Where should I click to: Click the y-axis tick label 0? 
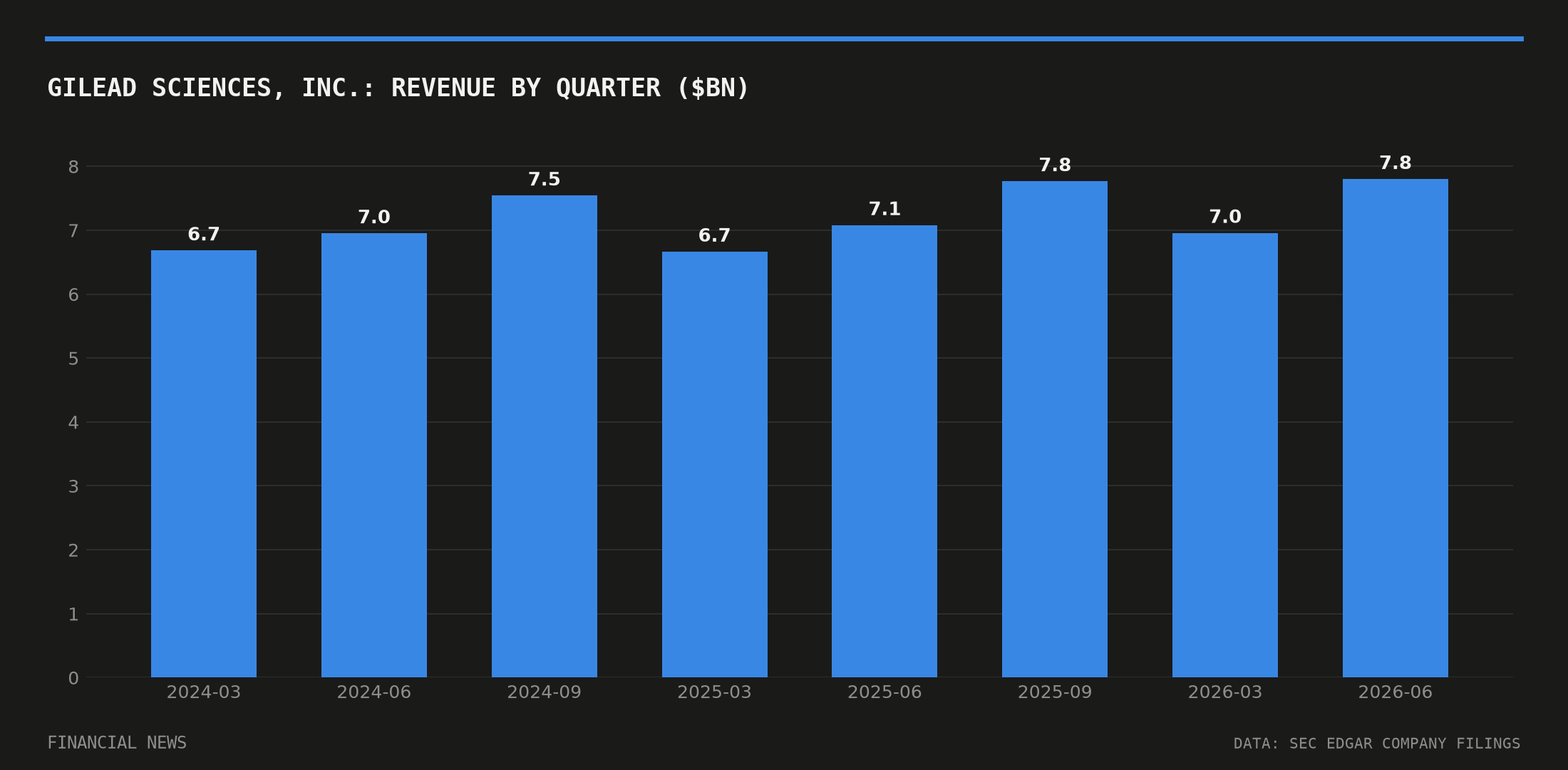[x=73, y=679]
